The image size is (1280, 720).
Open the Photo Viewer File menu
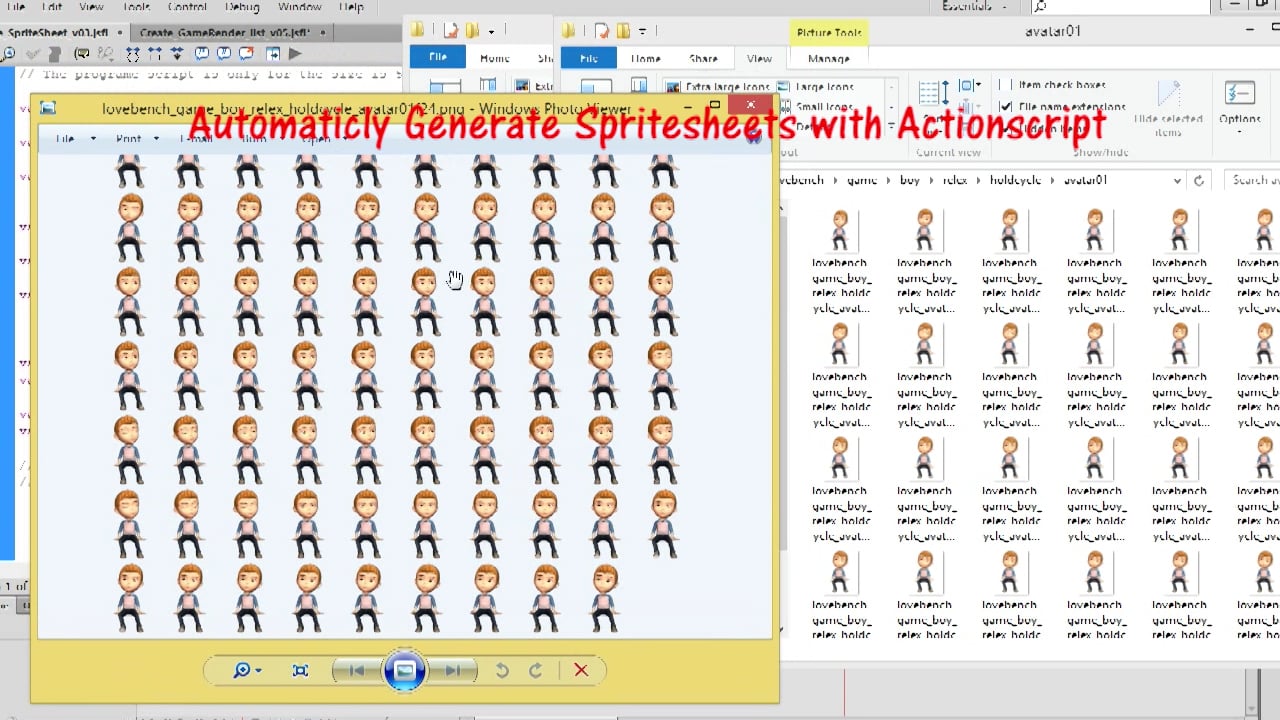tap(74, 139)
